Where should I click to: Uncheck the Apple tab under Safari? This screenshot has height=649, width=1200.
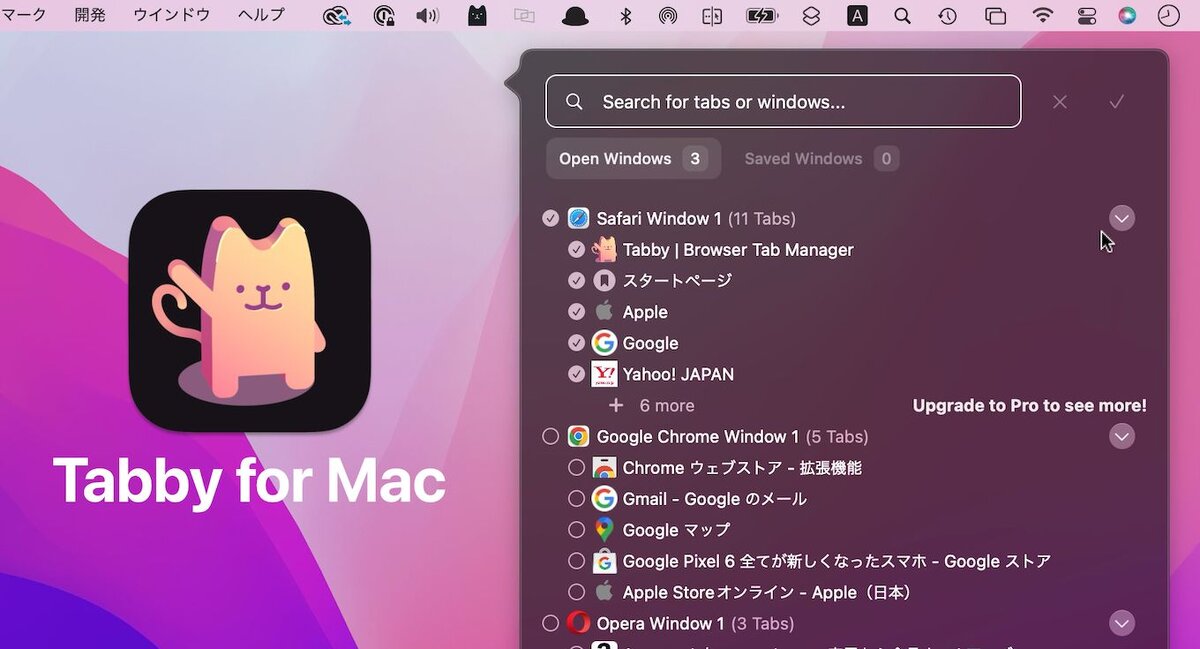click(576, 312)
